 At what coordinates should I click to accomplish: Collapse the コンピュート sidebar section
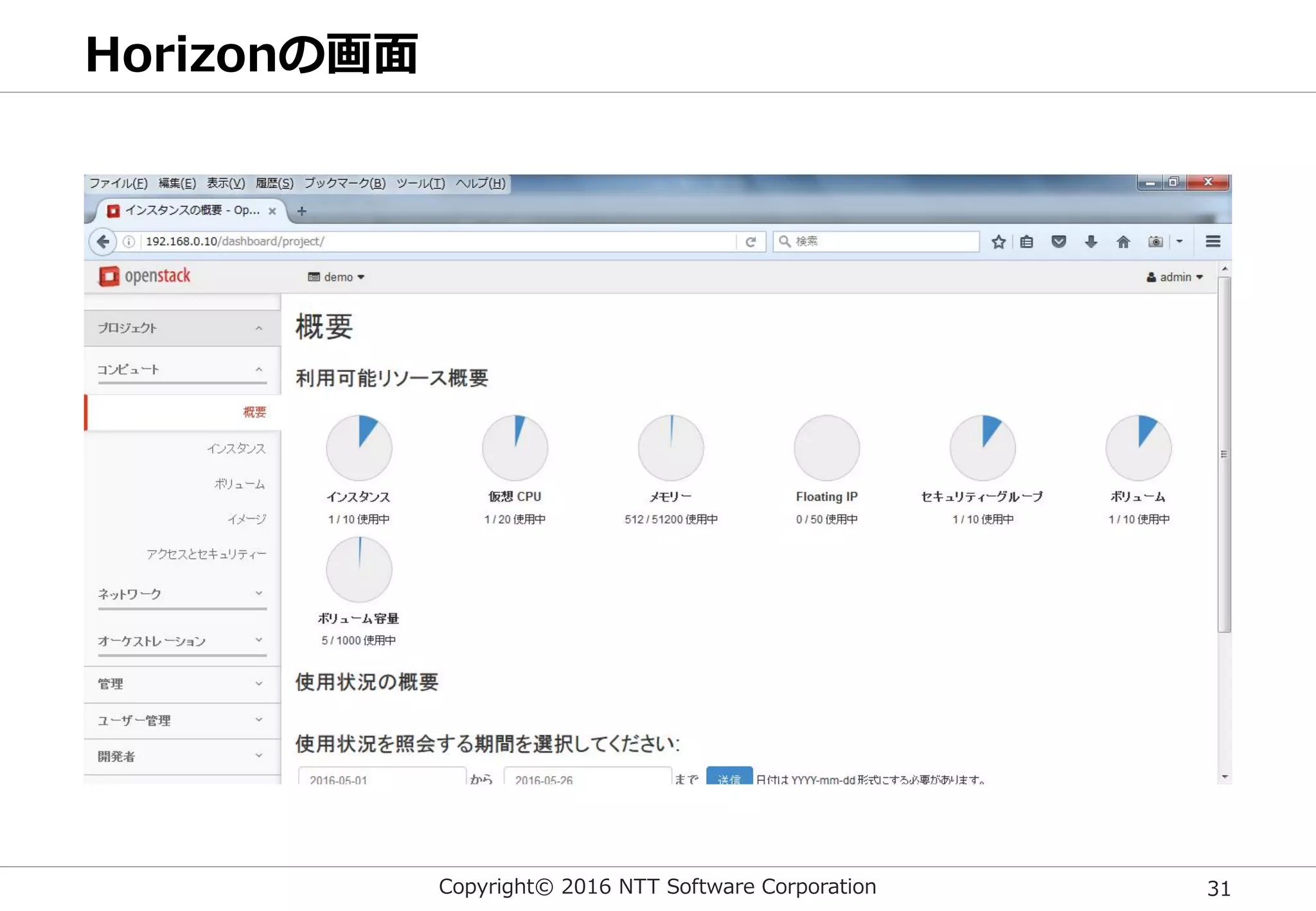[182, 369]
